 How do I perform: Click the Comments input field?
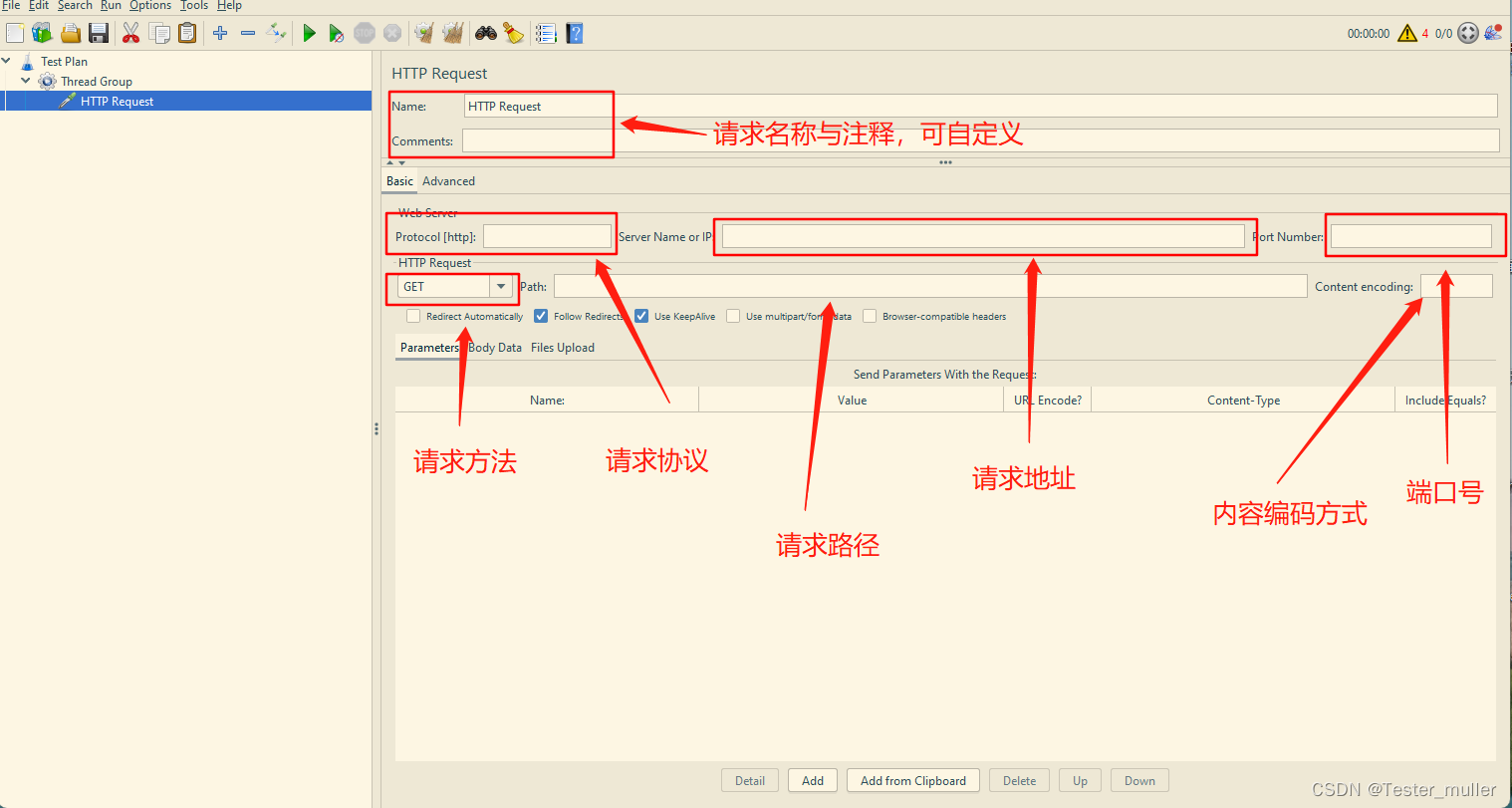click(x=980, y=140)
